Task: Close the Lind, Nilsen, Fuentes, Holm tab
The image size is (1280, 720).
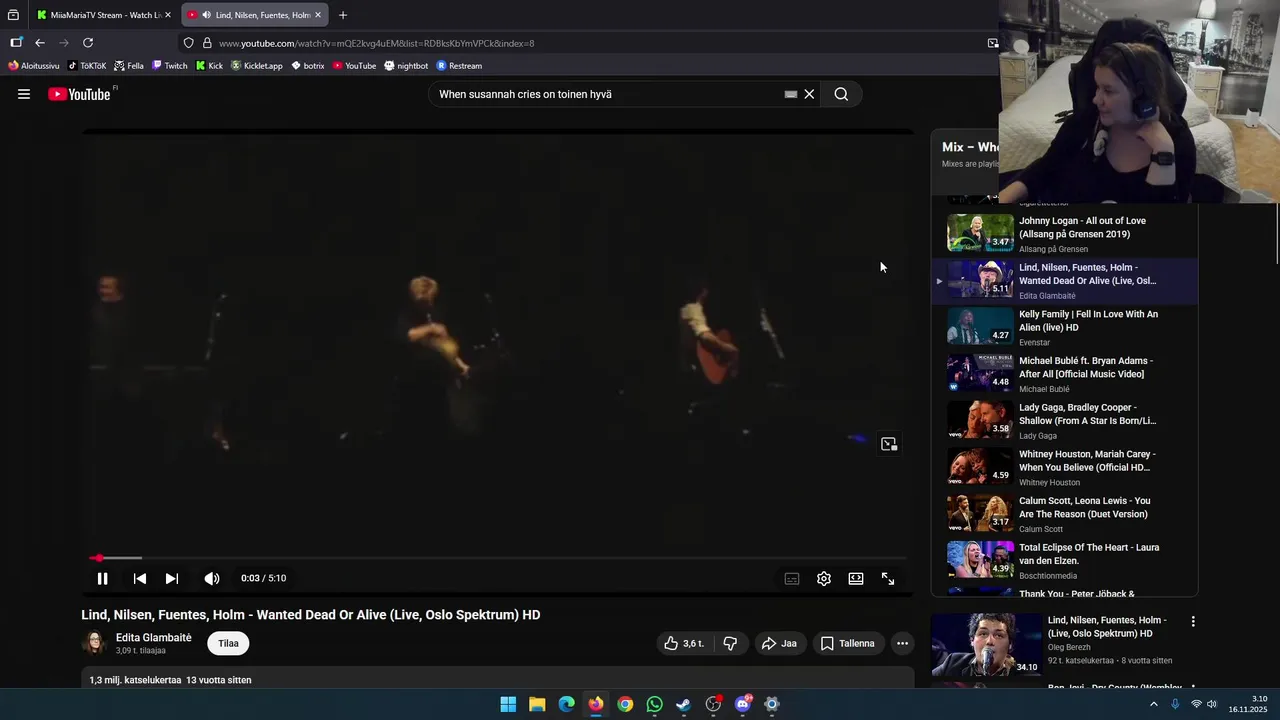Action: [318, 15]
